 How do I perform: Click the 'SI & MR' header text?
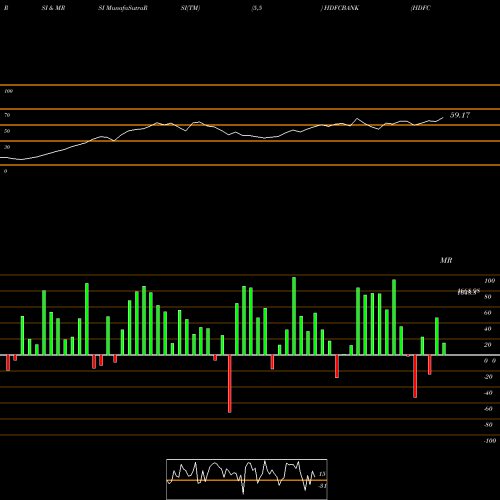53,8
